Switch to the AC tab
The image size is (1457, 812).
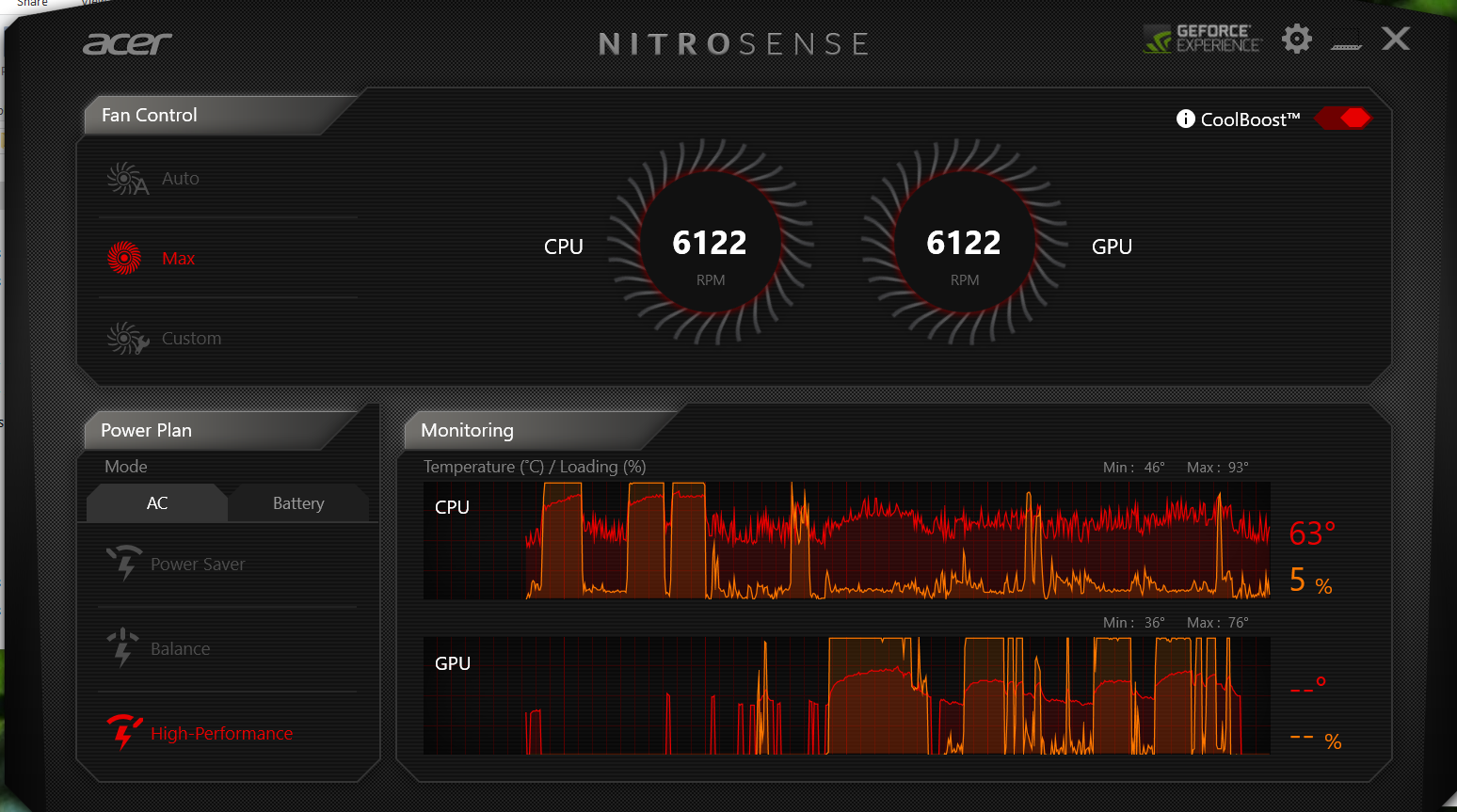coord(157,503)
